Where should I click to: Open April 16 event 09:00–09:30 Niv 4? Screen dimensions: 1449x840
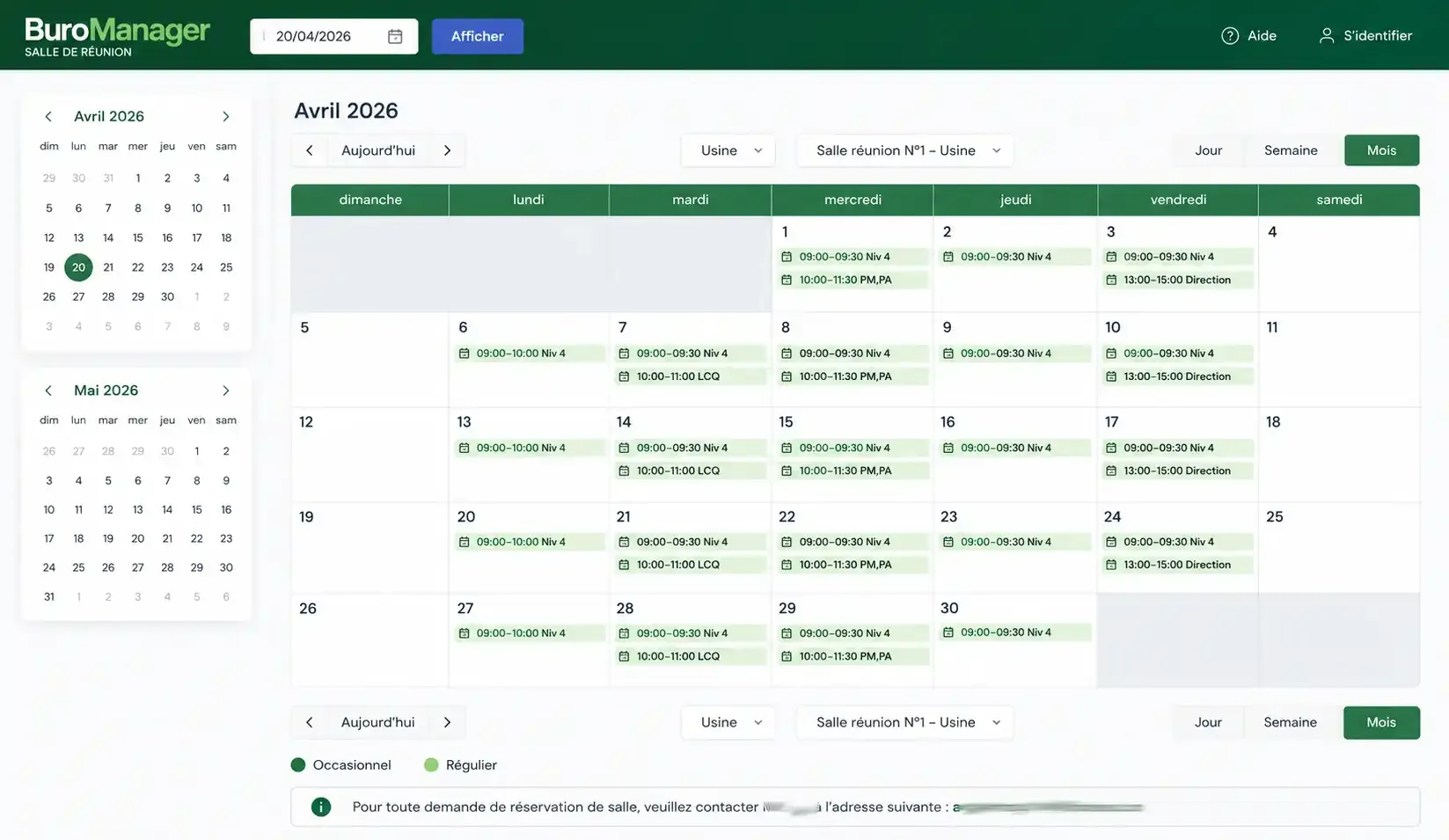click(x=1015, y=448)
